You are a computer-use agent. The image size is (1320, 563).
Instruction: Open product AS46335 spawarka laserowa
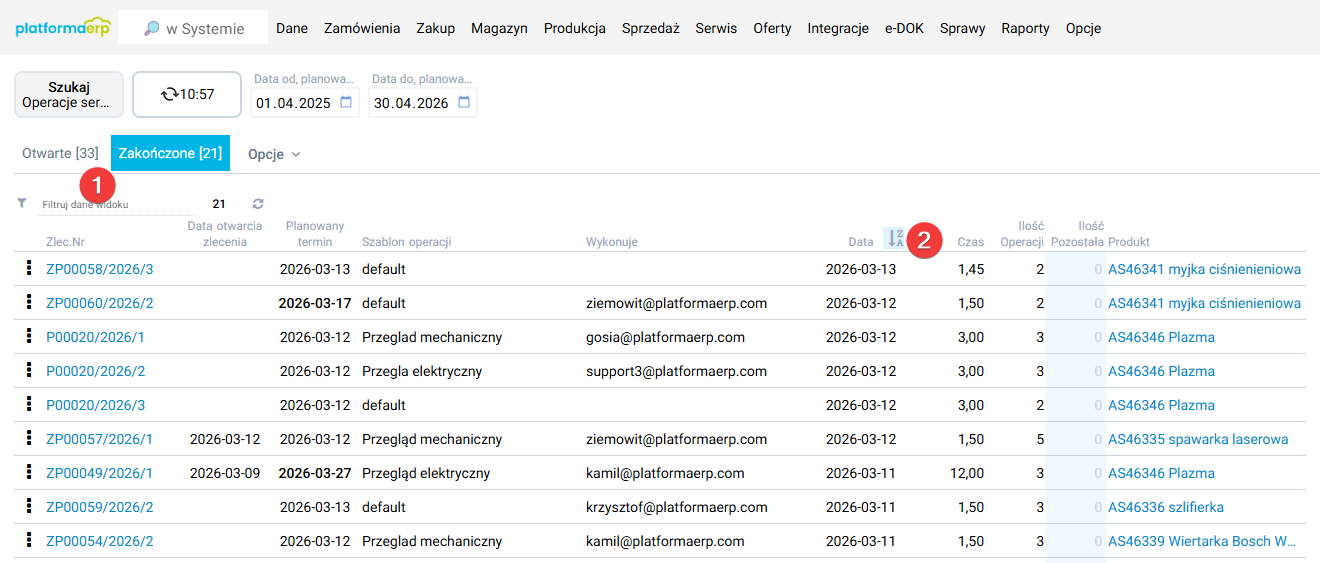(1198, 439)
